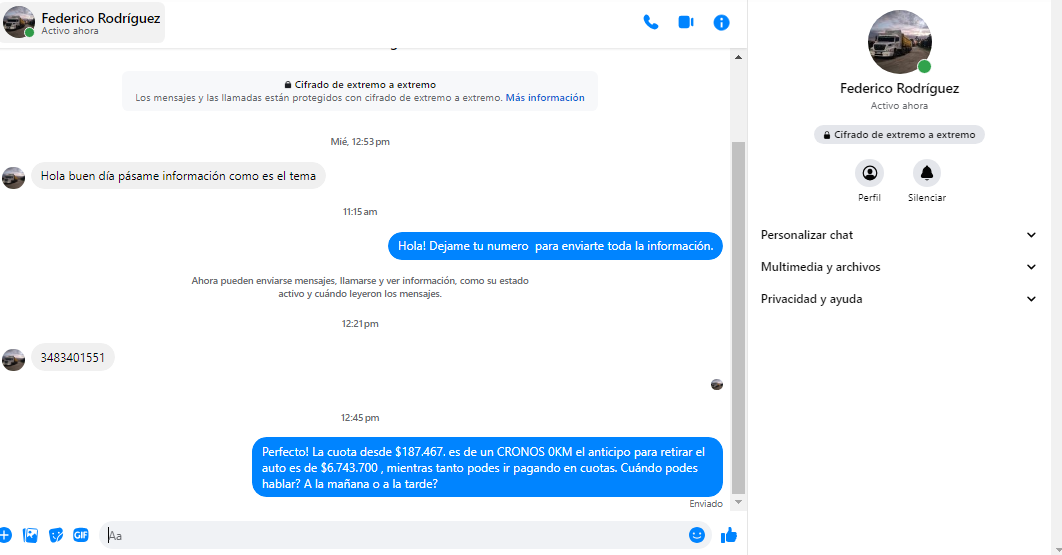Expand Privacidad y ayuda section
Viewport: 1062px width, 555px height.
(899, 299)
